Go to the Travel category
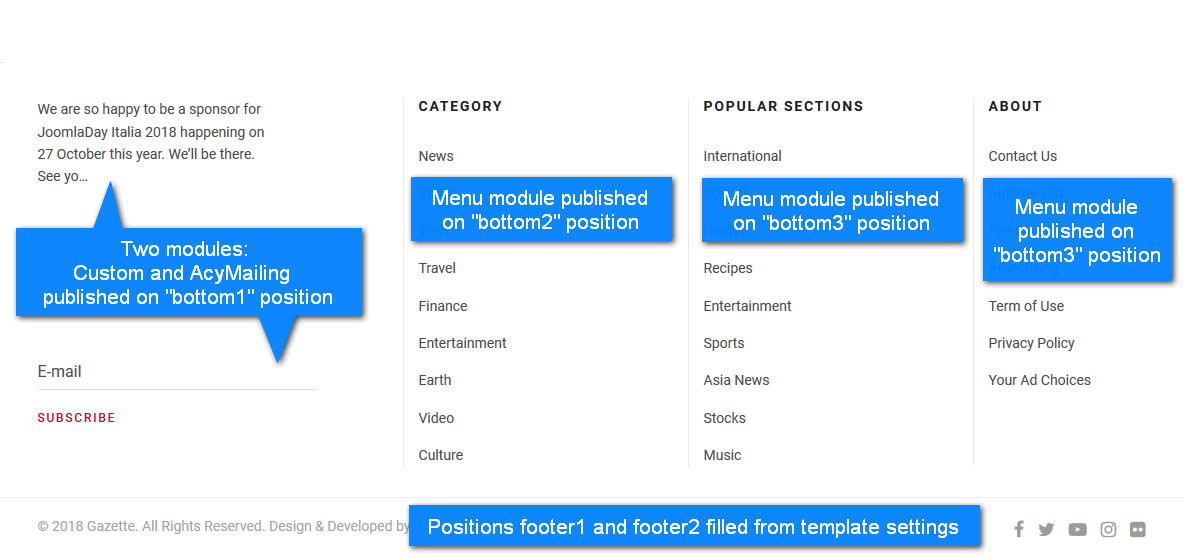The width and height of the screenshot is (1183, 558). (437, 268)
